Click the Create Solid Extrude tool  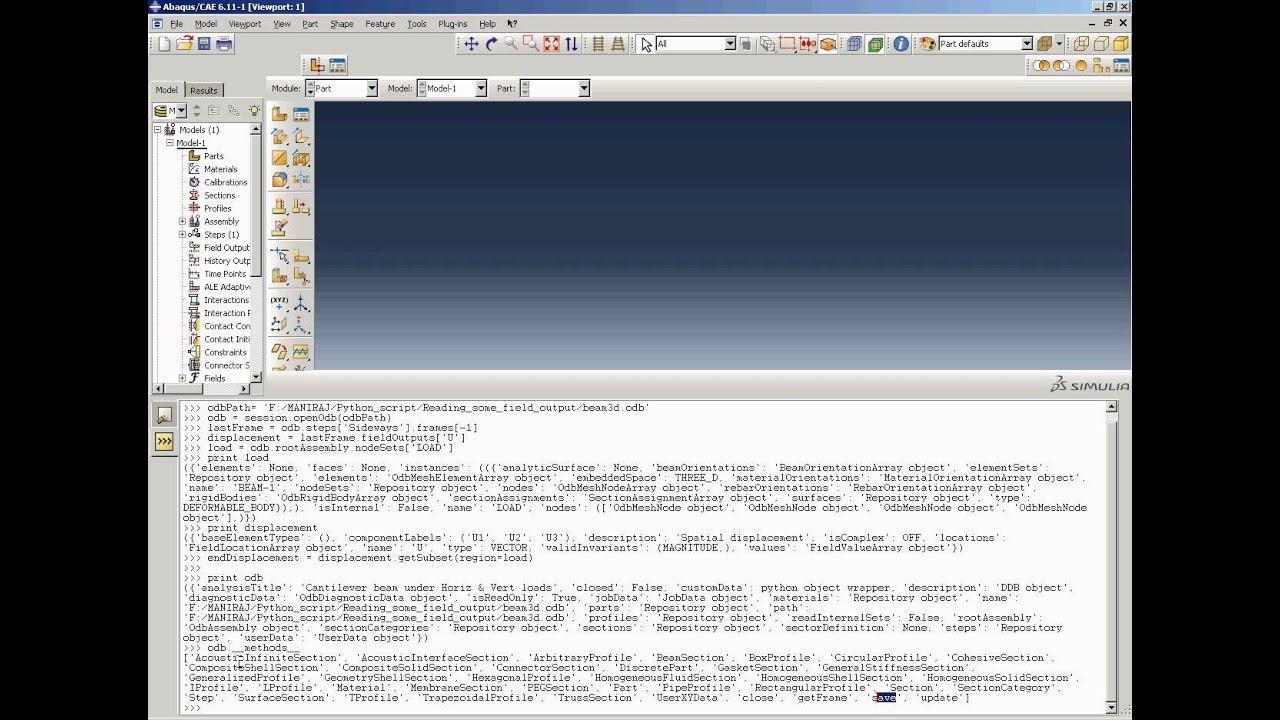point(280,136)
